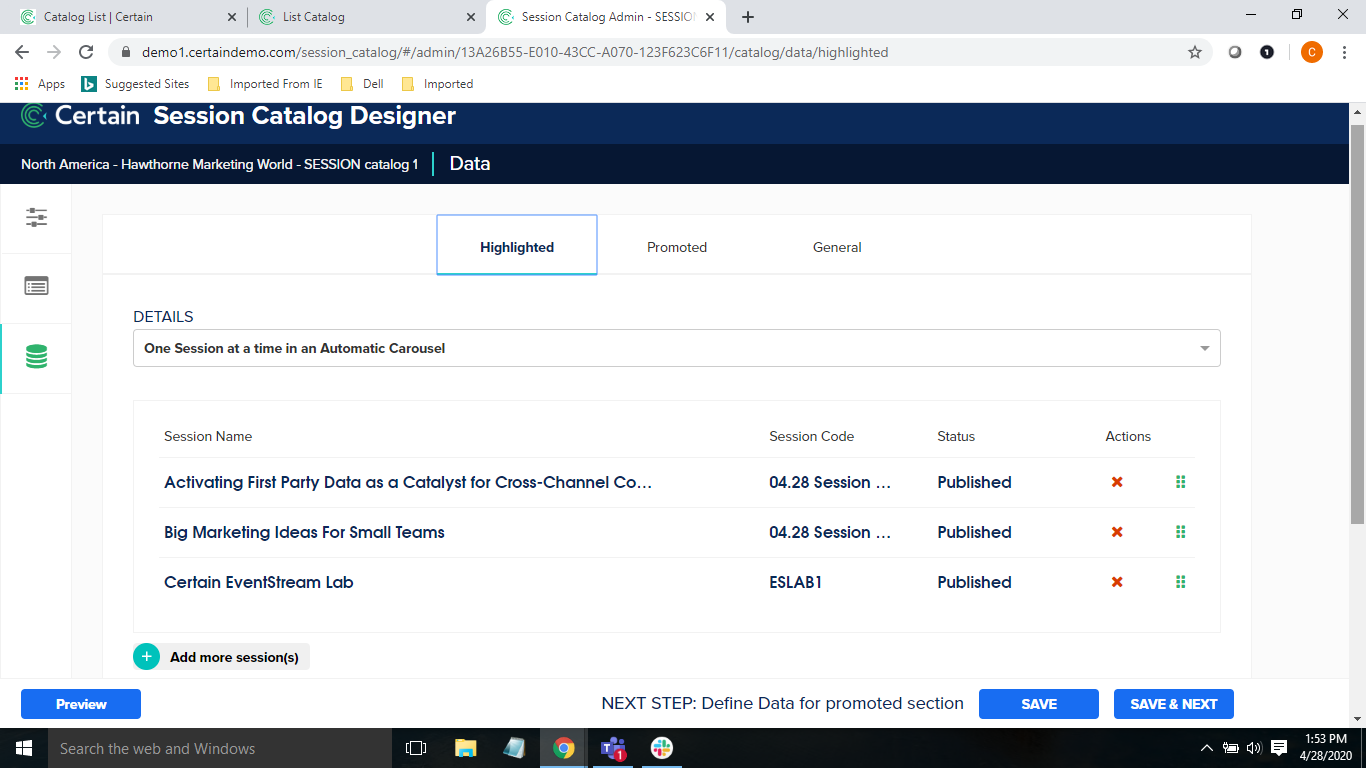Image resolution: width=1366 pixels, height=768 pixels.
Task: Click the browser address bar URL
Action: point(515,52)
